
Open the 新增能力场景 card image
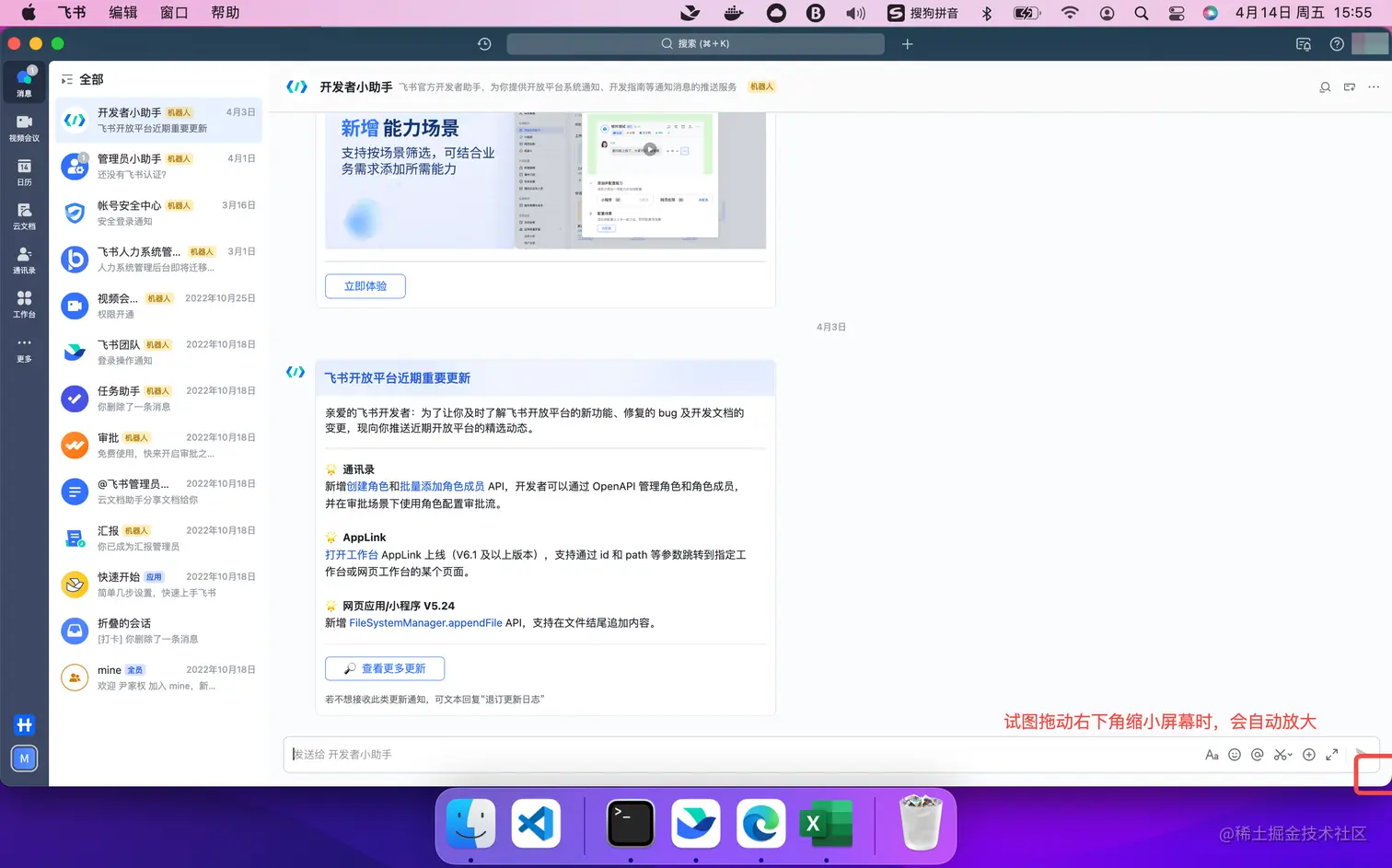(546, 180)
